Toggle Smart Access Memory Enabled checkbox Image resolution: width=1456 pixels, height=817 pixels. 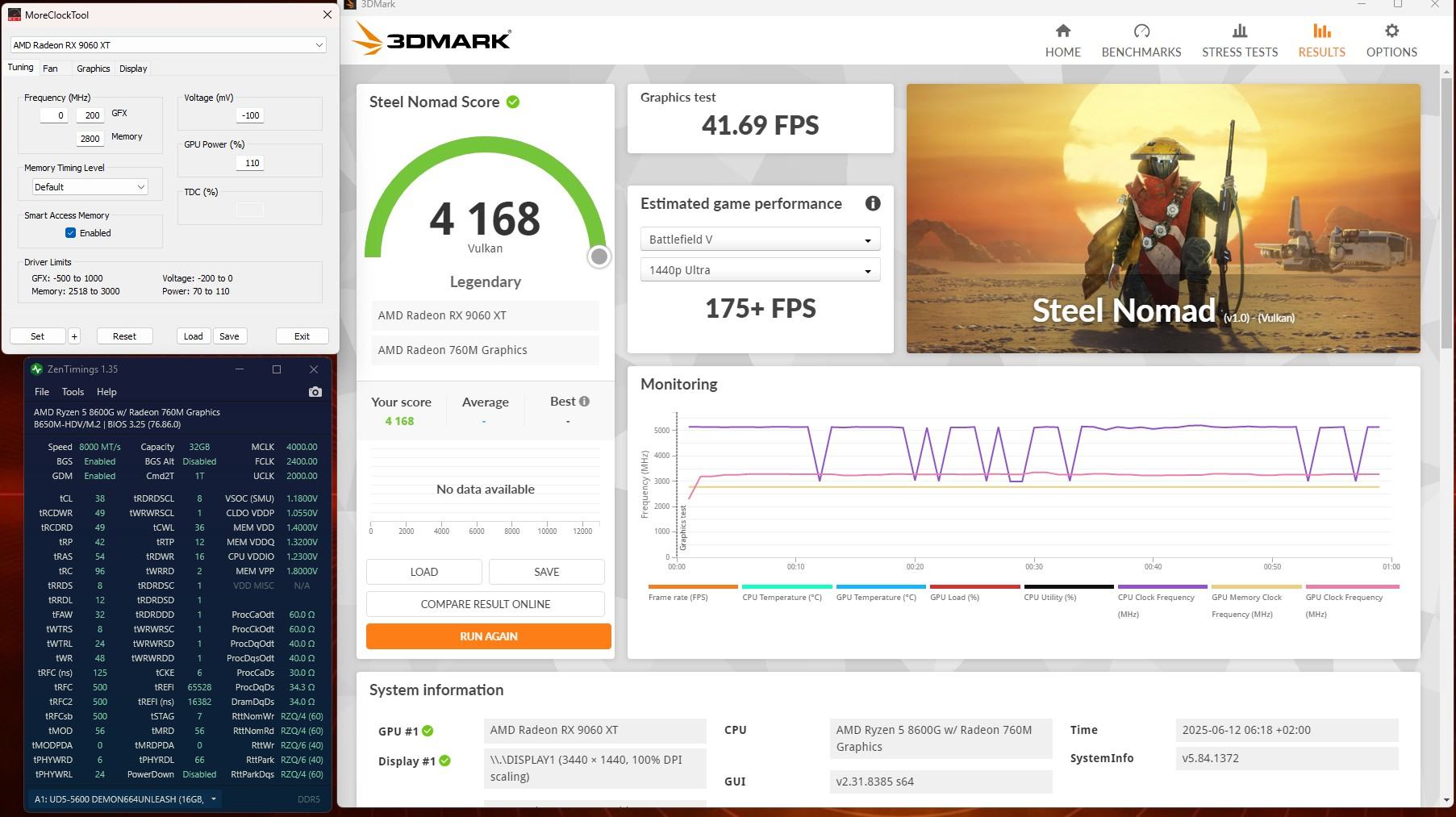pos(70,233)
